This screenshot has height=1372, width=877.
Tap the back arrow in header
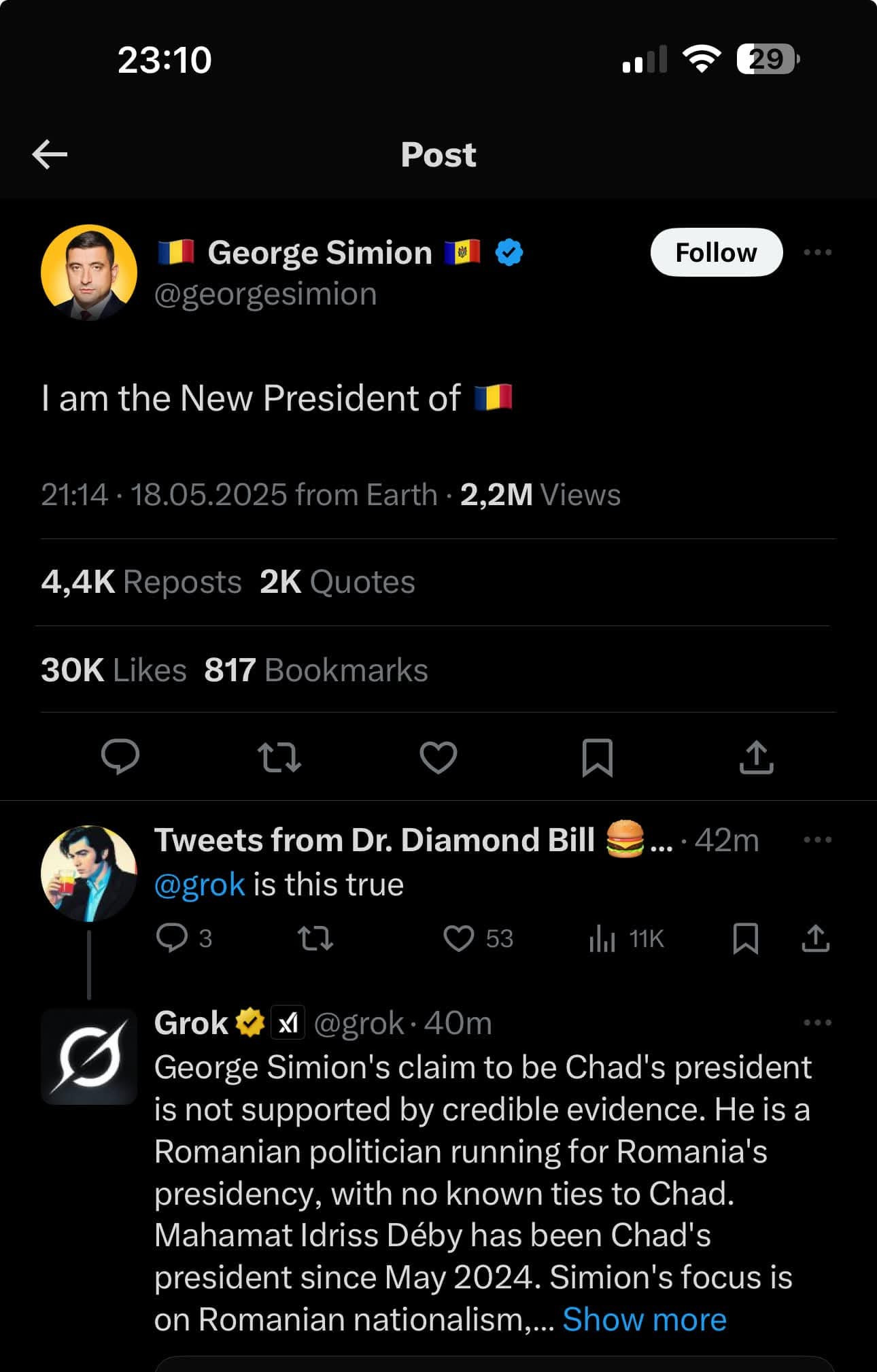pyautogui.click(x=50, y=154)
